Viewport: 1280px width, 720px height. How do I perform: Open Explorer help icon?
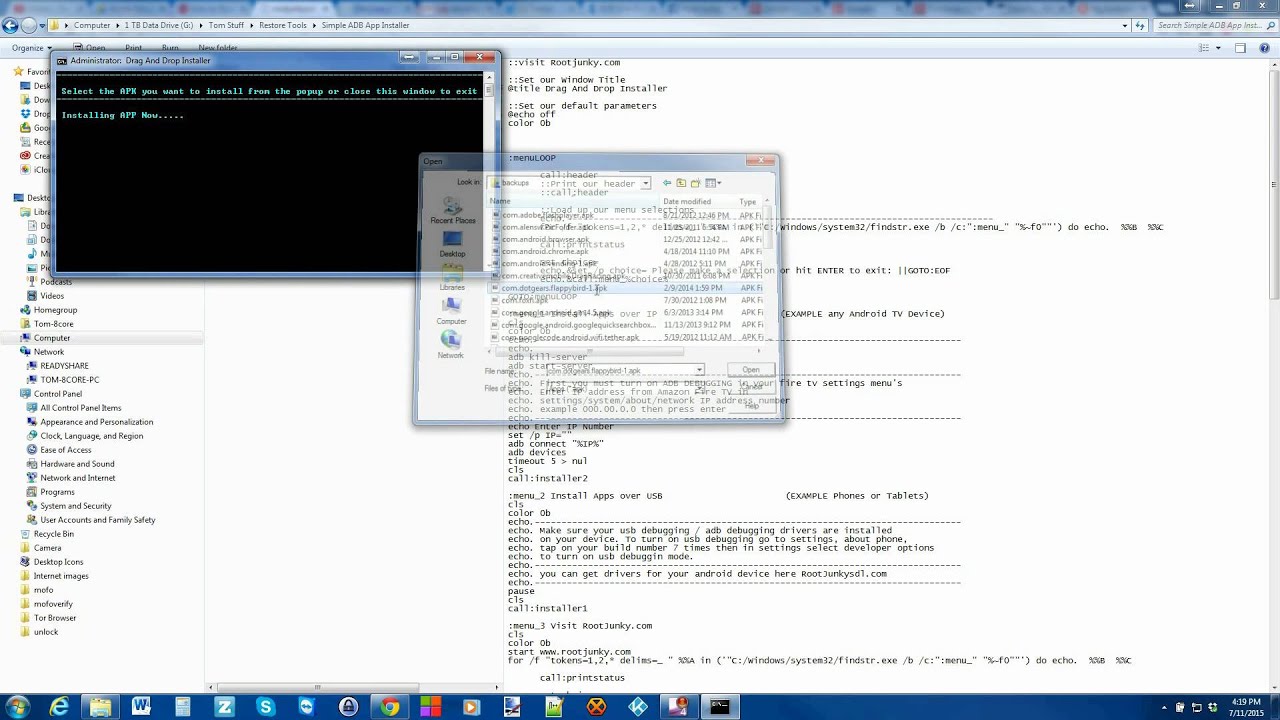(1265, 47)
